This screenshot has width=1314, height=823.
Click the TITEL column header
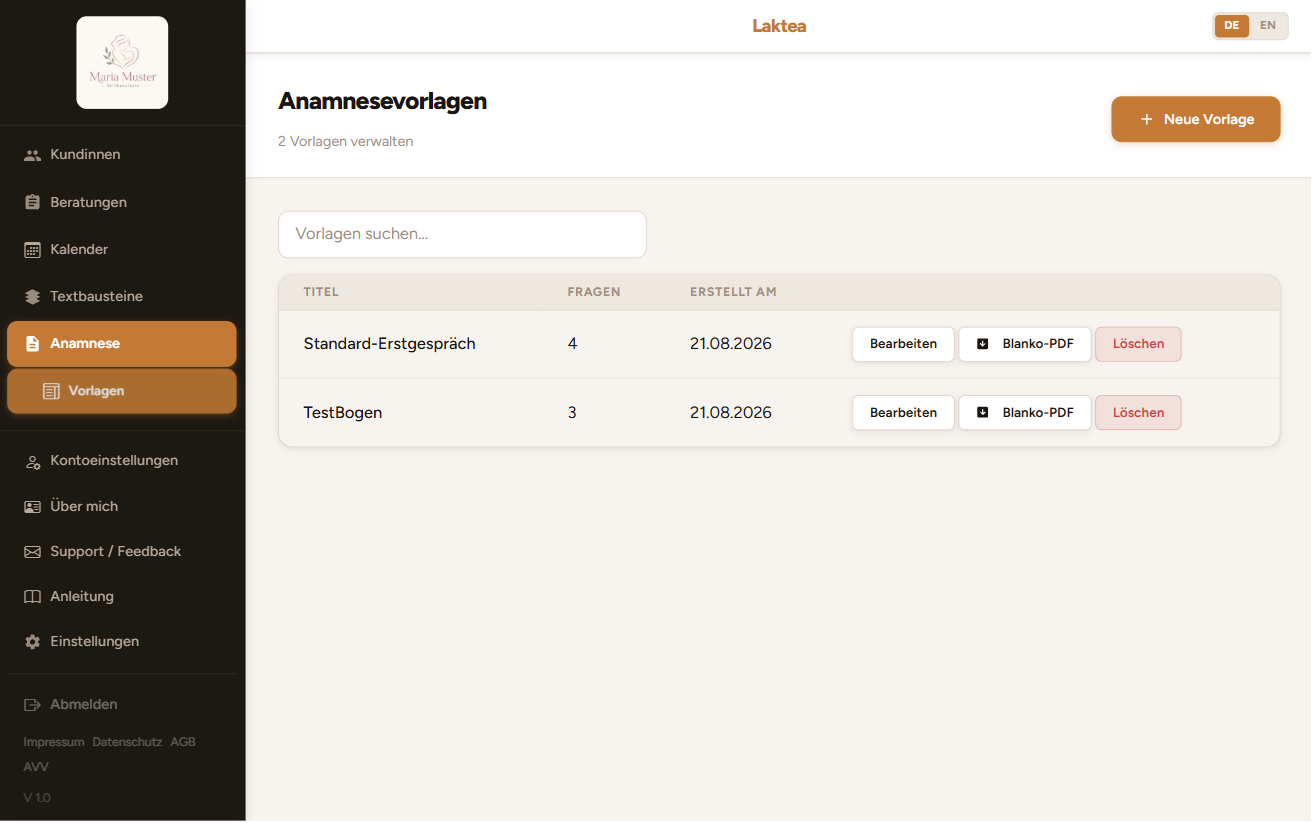coord(321,293)
